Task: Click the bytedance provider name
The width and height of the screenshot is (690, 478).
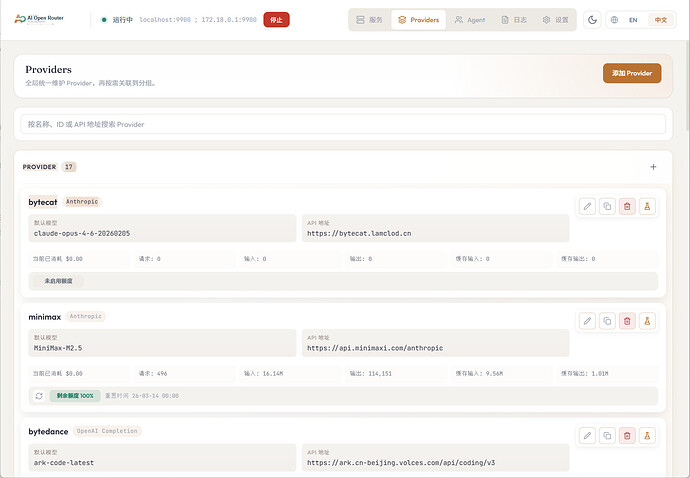Action: pos(48,431)
